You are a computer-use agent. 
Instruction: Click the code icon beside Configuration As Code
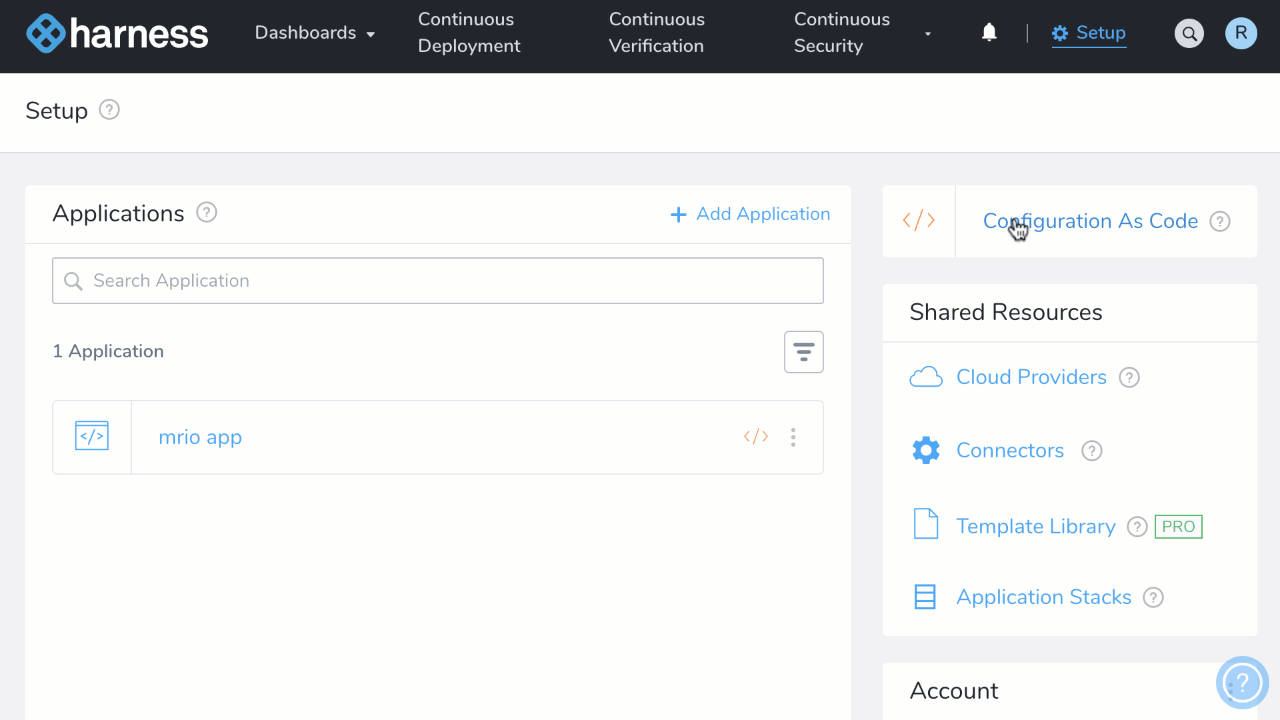coord(918,219)
